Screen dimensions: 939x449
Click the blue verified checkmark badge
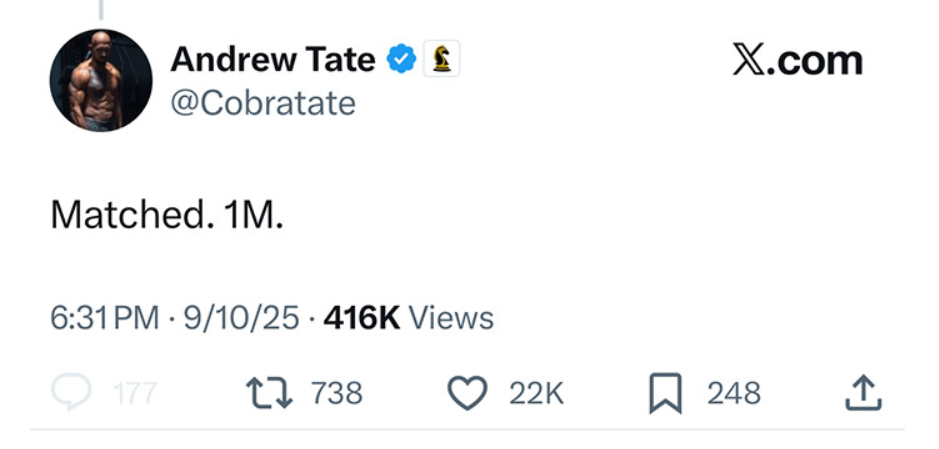tap(402, 60)
